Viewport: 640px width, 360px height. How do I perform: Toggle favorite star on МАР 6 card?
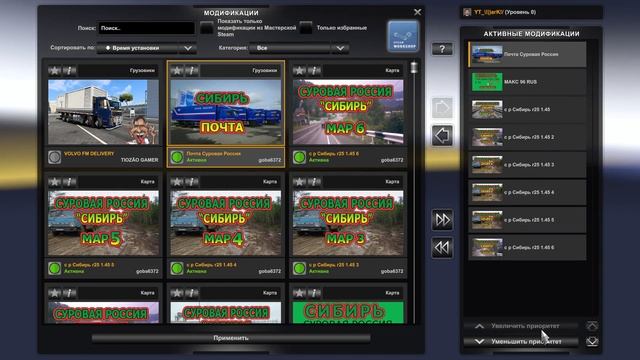tap(299, 71)
